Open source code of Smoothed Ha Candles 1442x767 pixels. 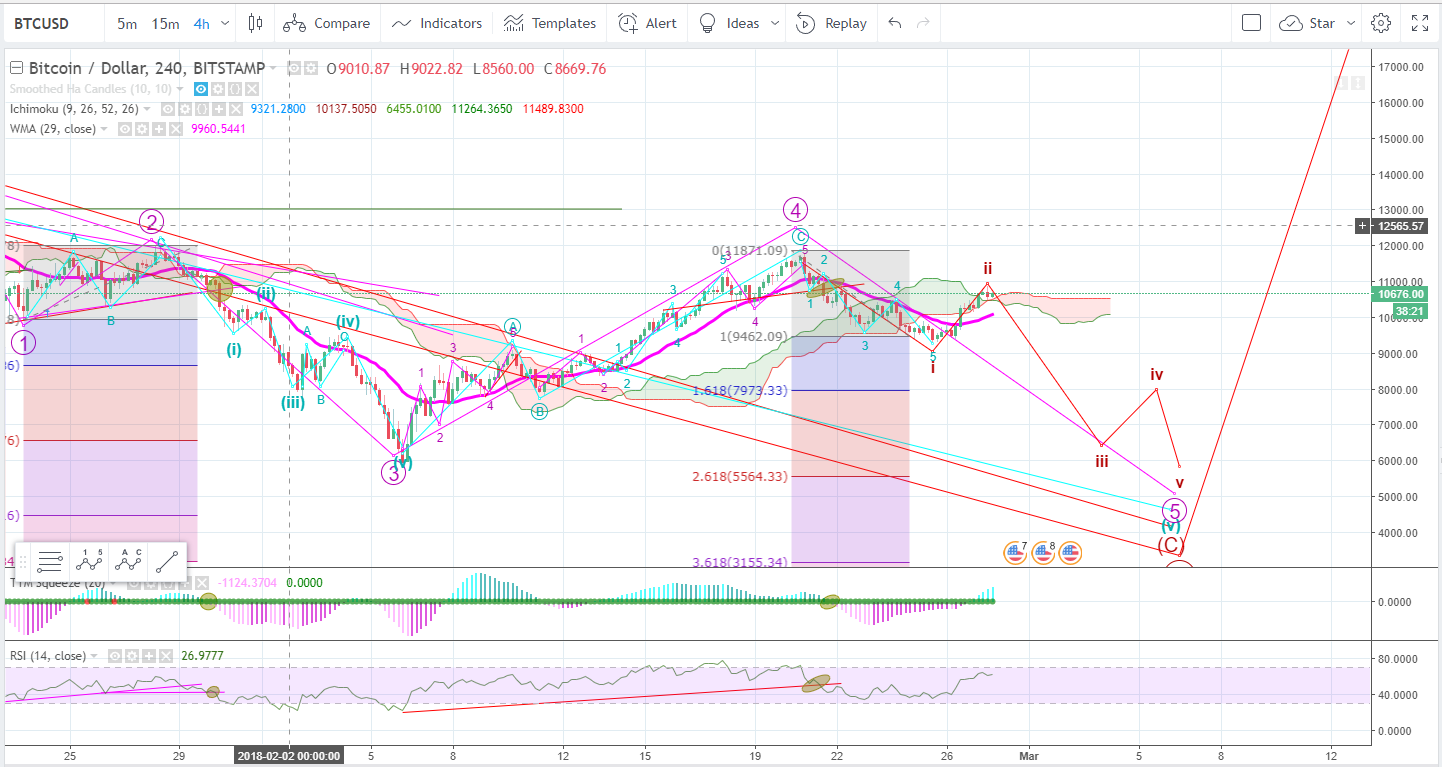(x=235, y=89)
